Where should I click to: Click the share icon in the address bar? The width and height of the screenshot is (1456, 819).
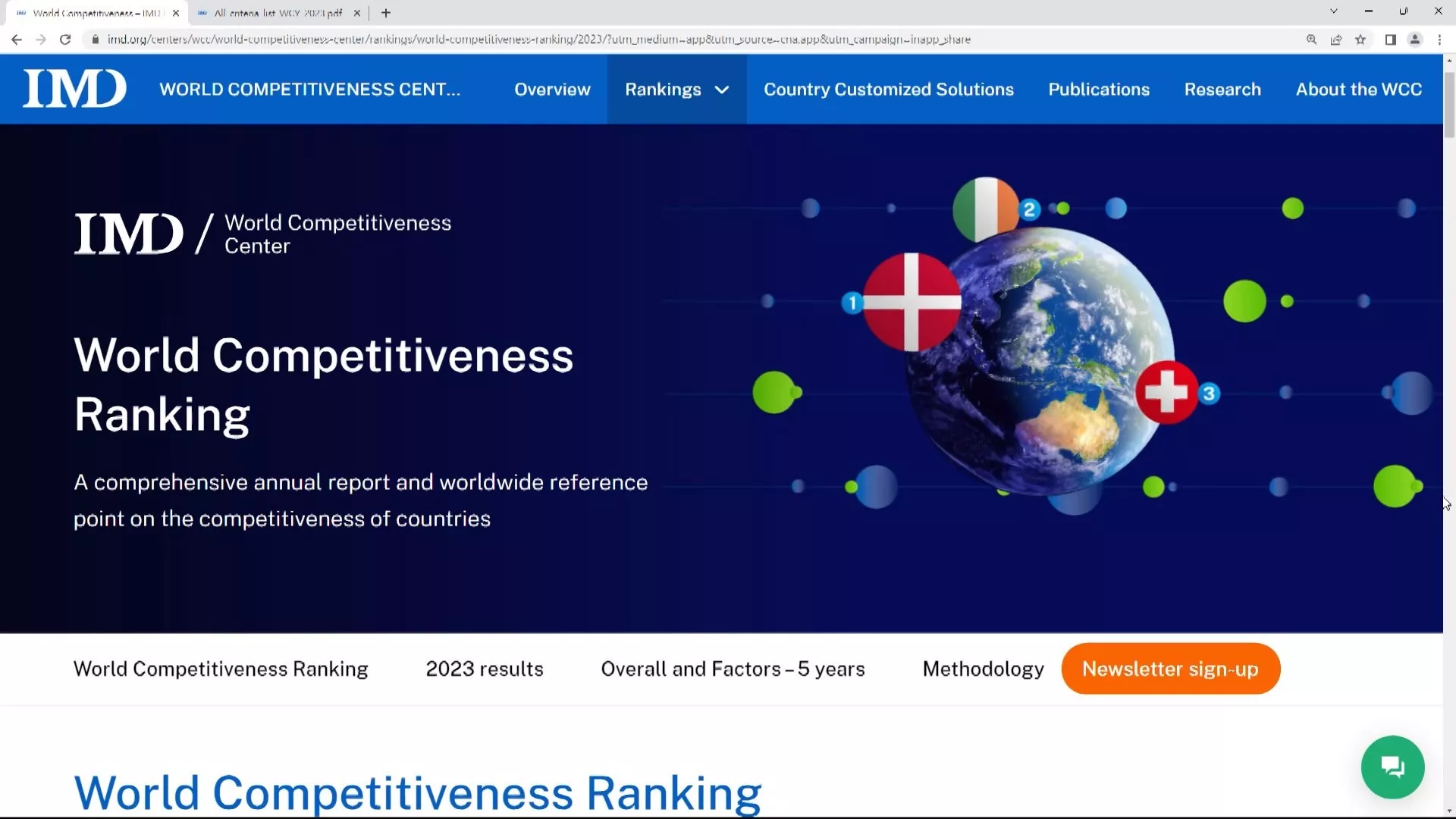point(1336,39)
